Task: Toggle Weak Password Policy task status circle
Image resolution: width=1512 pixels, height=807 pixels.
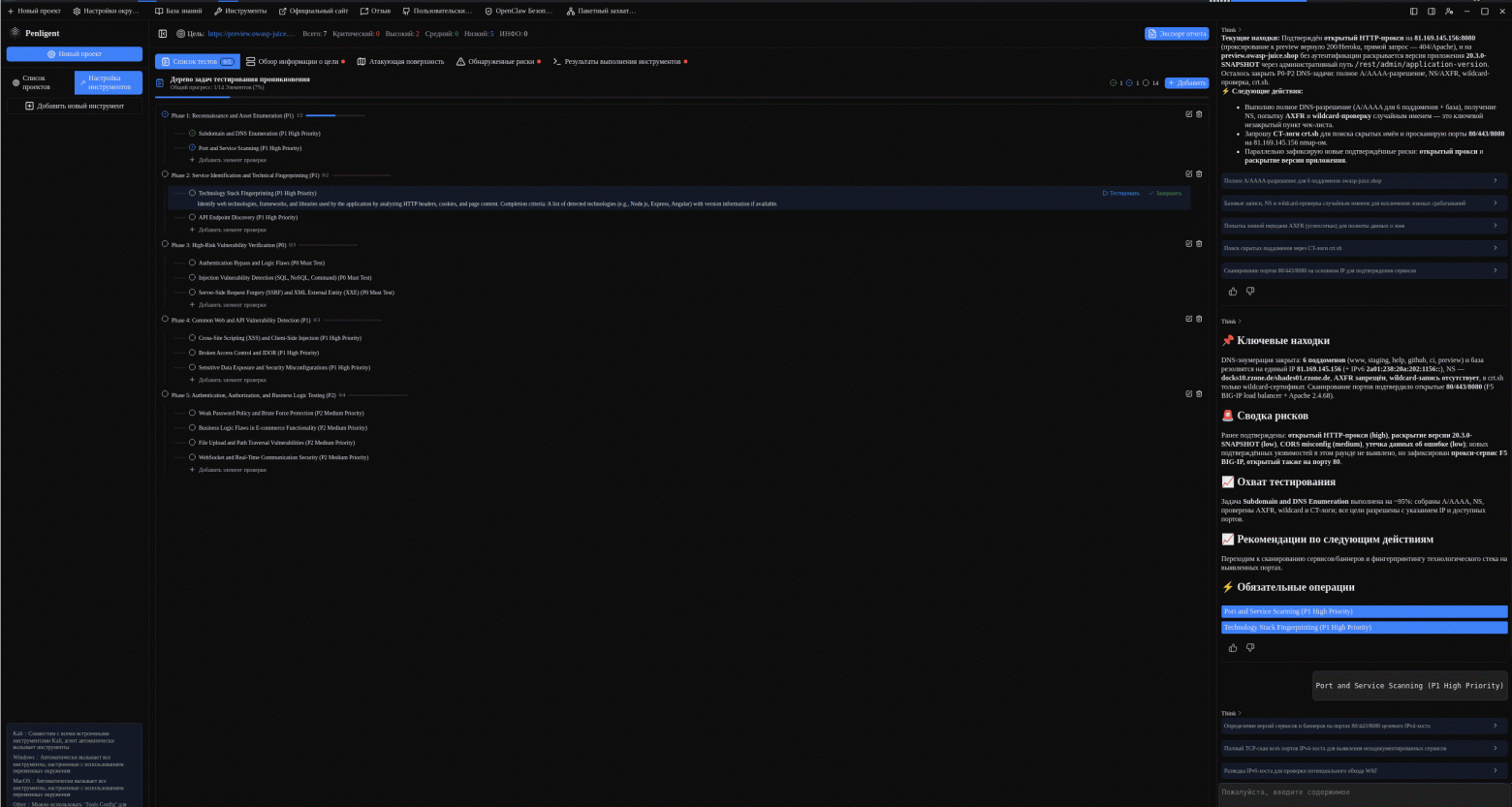Action: (x=192, y=413)
